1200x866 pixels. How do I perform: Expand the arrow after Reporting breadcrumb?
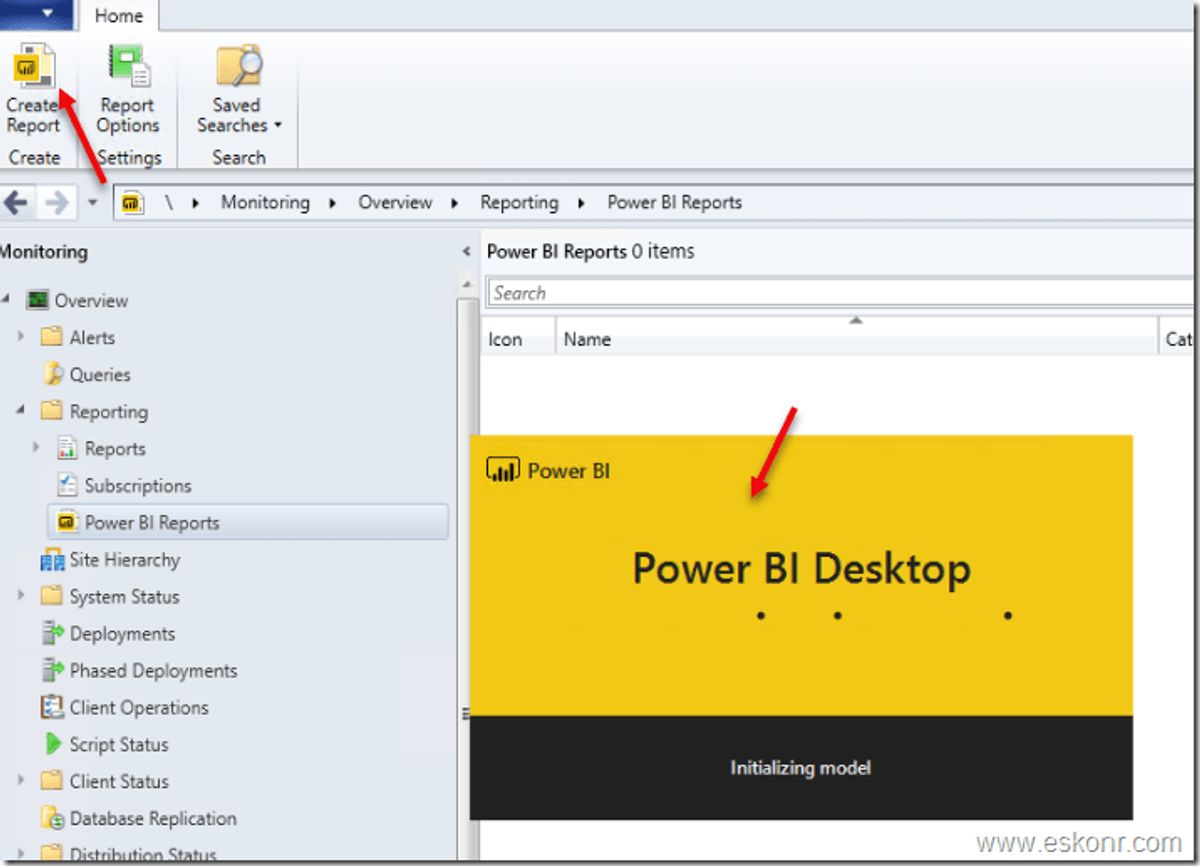581,203
